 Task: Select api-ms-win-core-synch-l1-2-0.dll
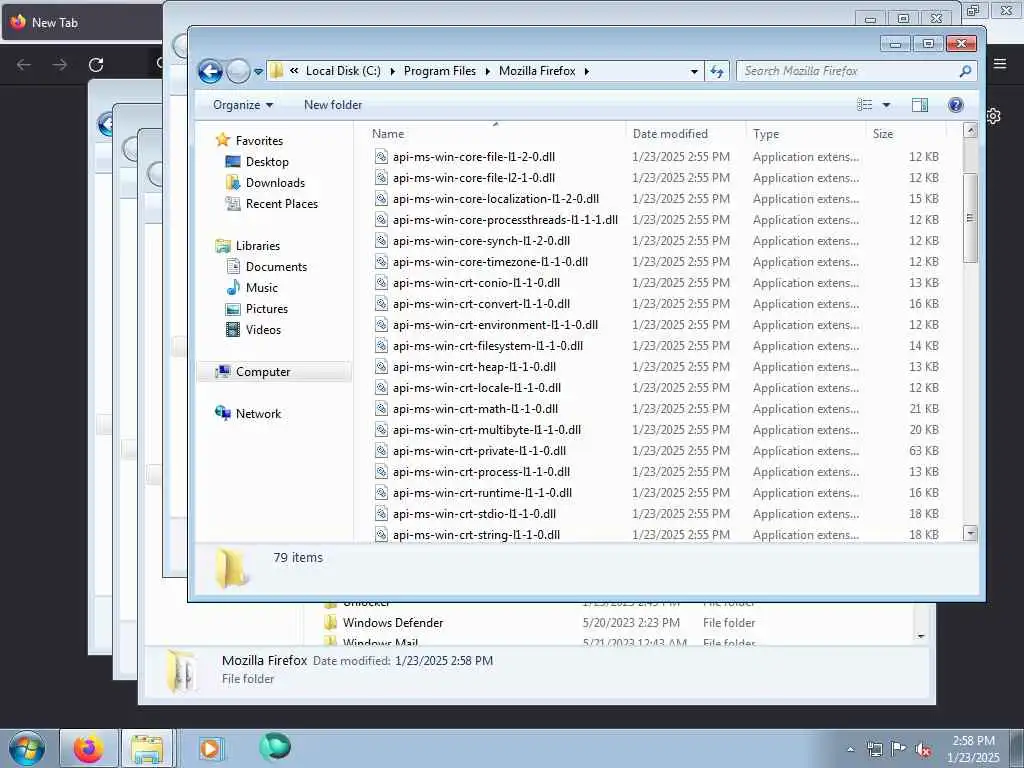tap(481, 240)
